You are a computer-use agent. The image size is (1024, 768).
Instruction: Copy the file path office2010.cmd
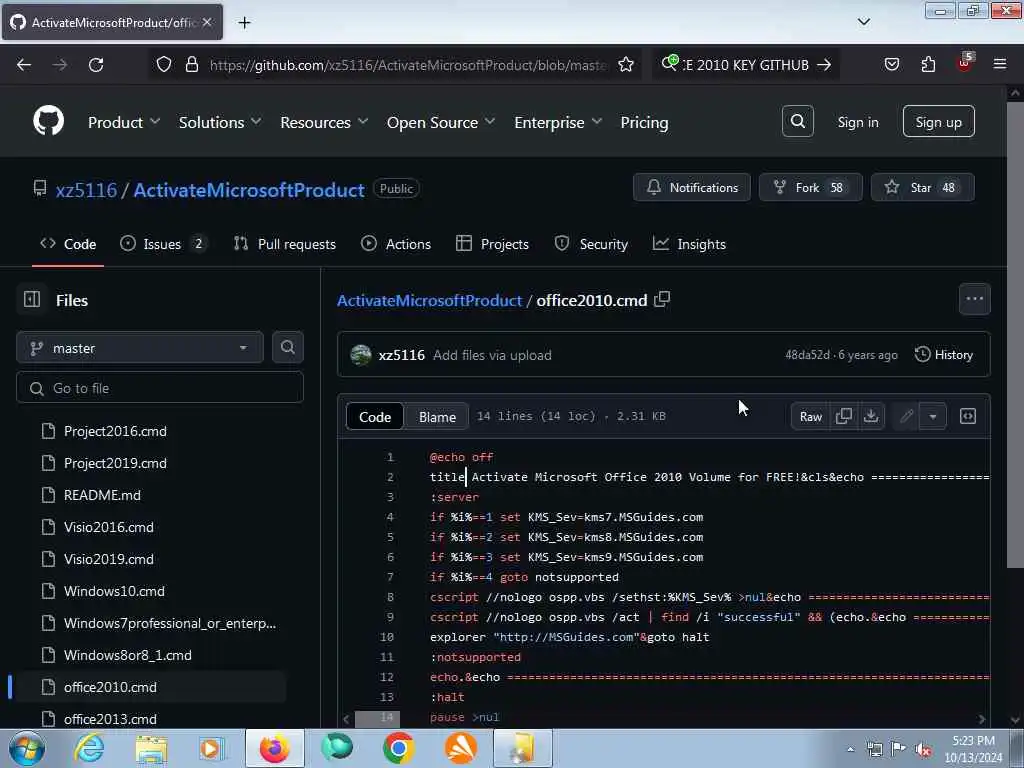coord(662,300)
